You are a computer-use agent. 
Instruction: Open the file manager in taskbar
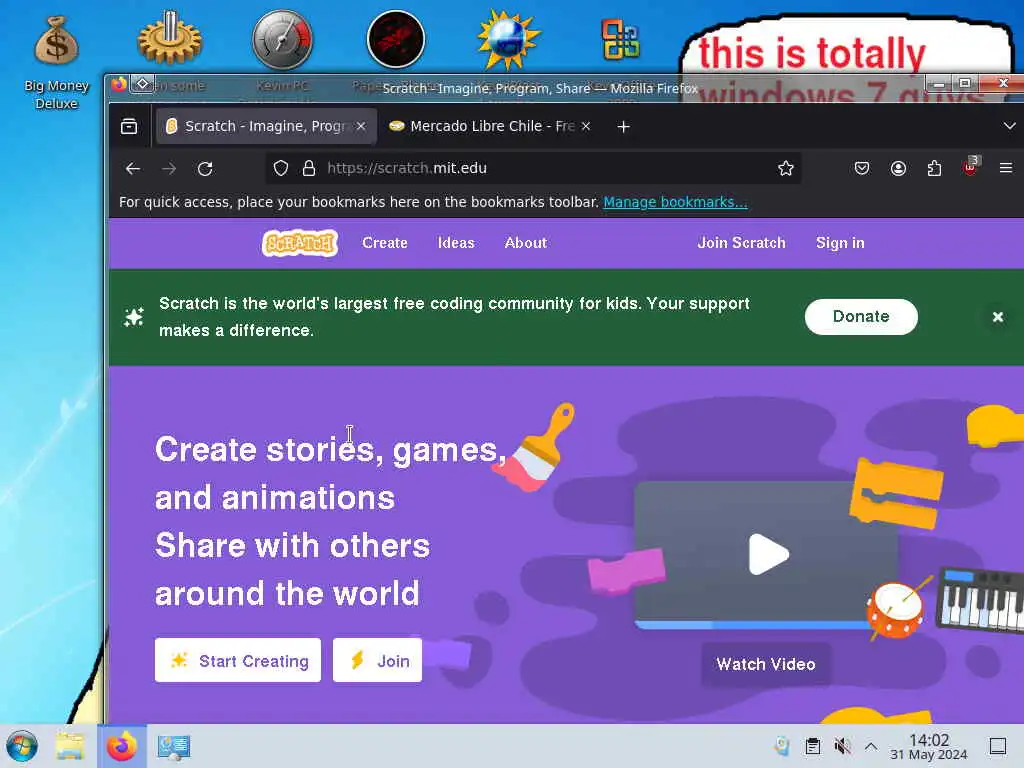click(x=71, y=746)
